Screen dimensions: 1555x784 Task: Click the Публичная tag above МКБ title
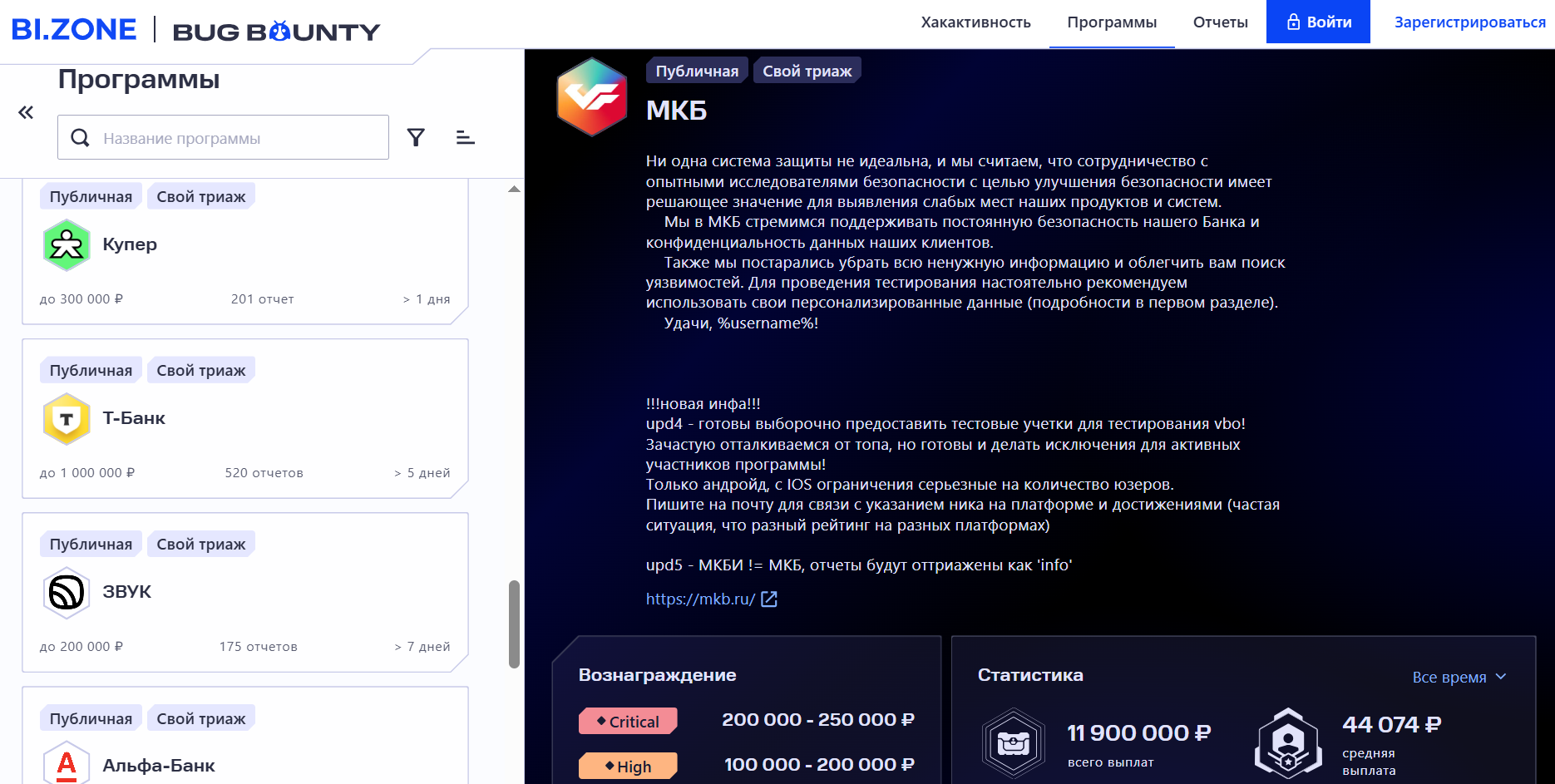[x=697, y=71]
